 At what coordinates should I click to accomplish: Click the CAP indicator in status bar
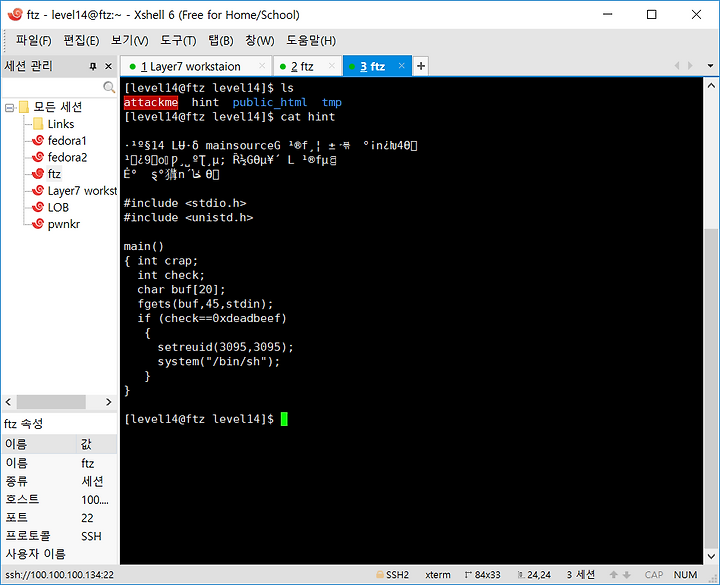tap(653, 575)
